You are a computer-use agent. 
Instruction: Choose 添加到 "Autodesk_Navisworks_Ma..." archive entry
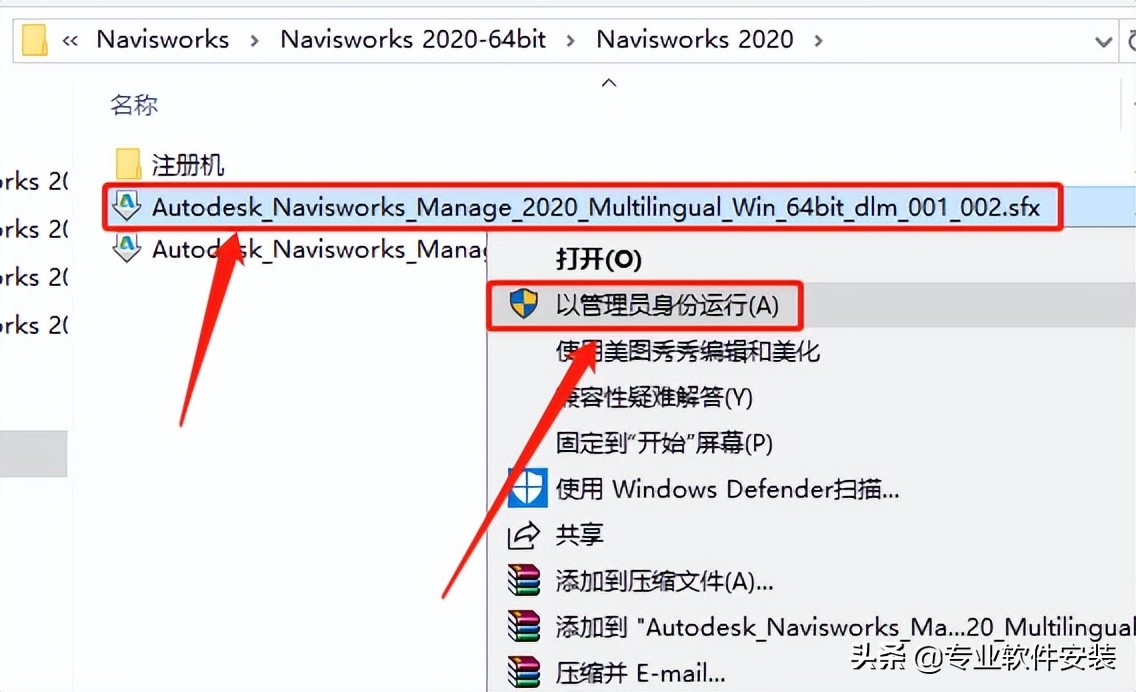[845, 627]
